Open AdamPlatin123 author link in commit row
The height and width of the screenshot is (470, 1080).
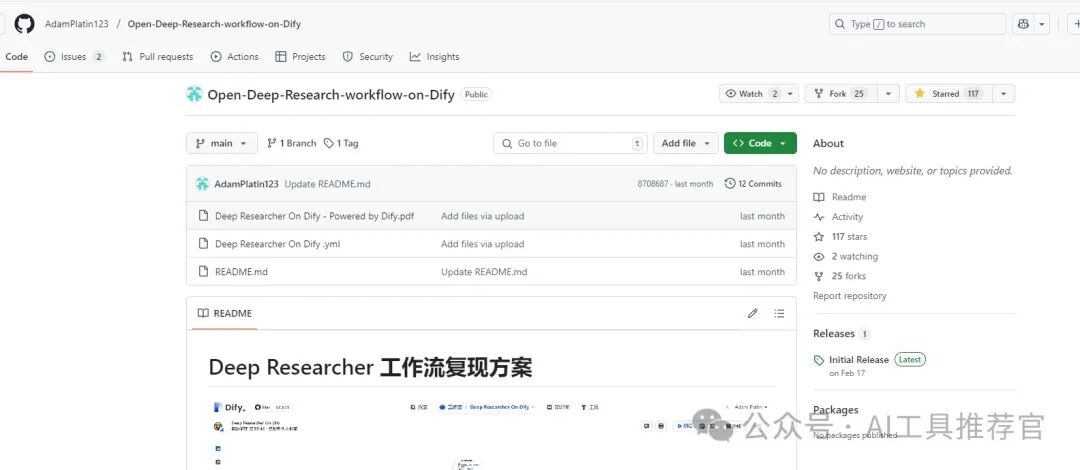[x=247, y=184]
